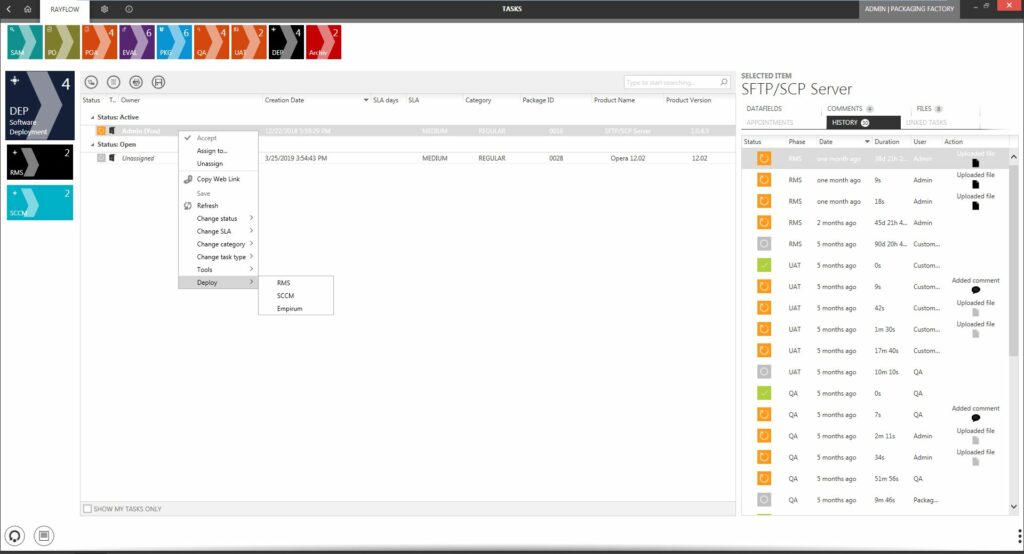Click the square round icon at bottom left
Screen dimensions: 1024x554
point(44,536)
